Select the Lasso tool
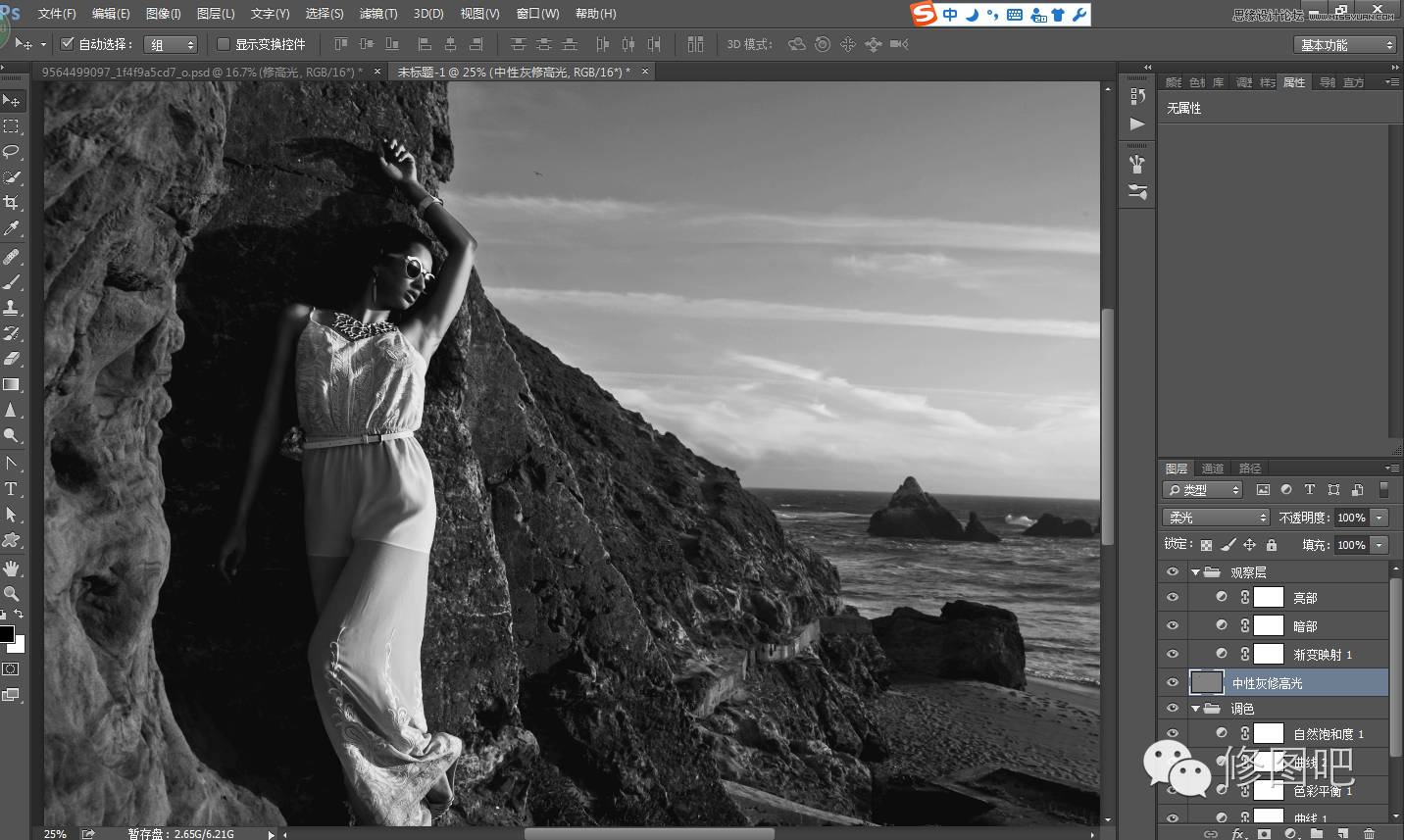This screenshot has height=840, width=1404. point(12,152)
